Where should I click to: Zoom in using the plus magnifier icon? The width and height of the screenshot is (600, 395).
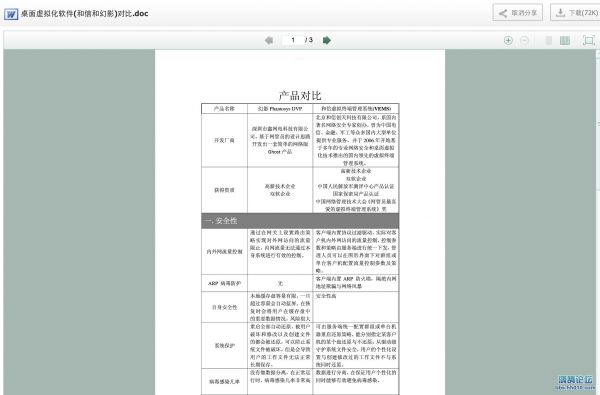[508, 40]
